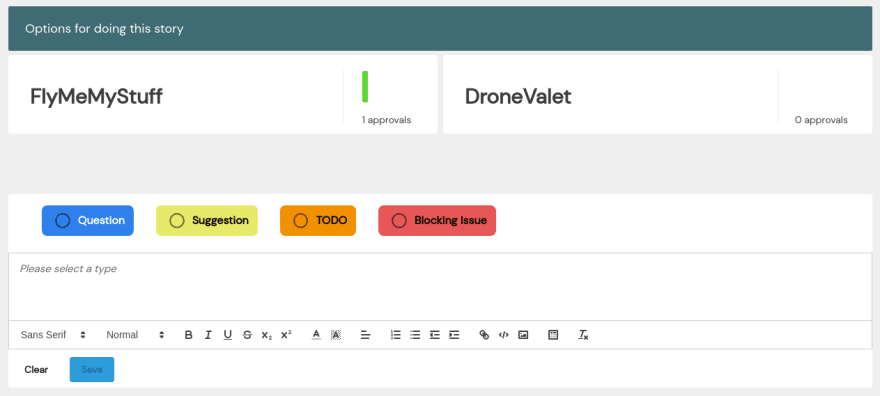Open the Normal text size dropdown
Screen dimensions: 880x396
pos(135,335)
